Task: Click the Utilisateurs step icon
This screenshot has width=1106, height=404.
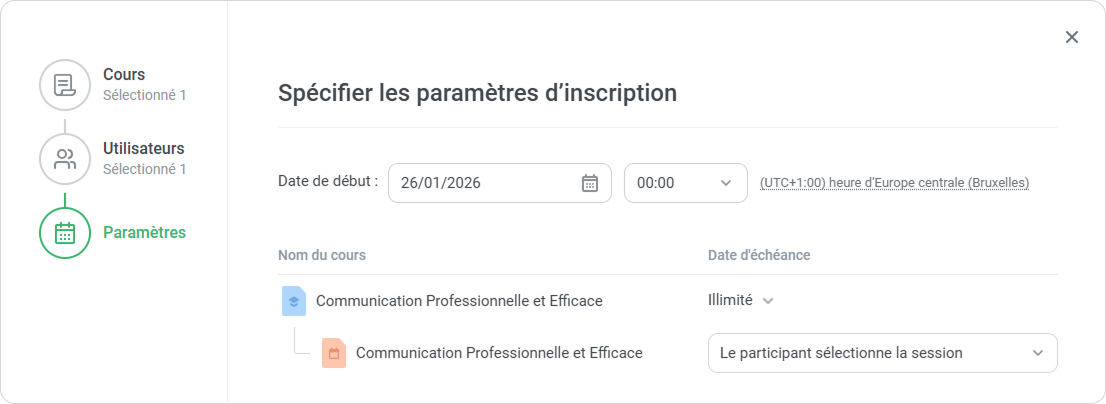Action: point(65,159)
